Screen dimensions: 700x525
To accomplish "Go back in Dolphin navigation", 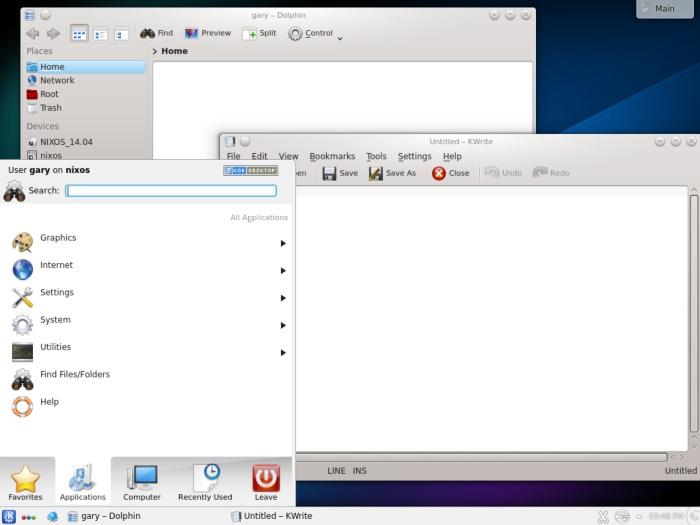I will 33,33.
